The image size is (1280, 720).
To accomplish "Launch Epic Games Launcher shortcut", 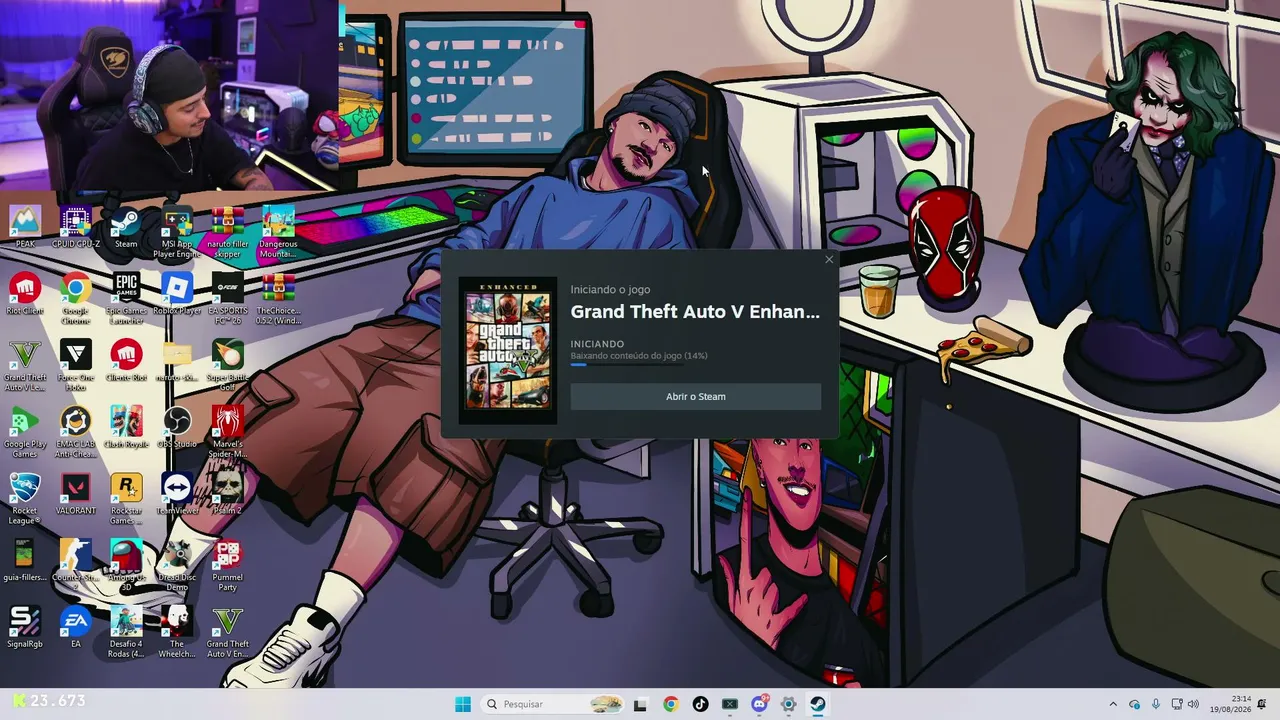I will click(126, 298).
